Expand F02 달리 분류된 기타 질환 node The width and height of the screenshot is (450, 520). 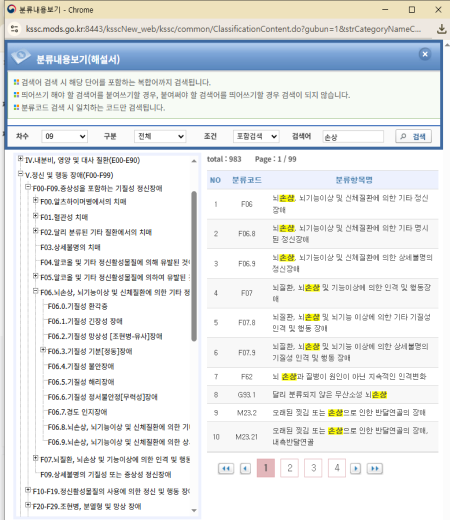pyautogui.click(x=35, y=231)
